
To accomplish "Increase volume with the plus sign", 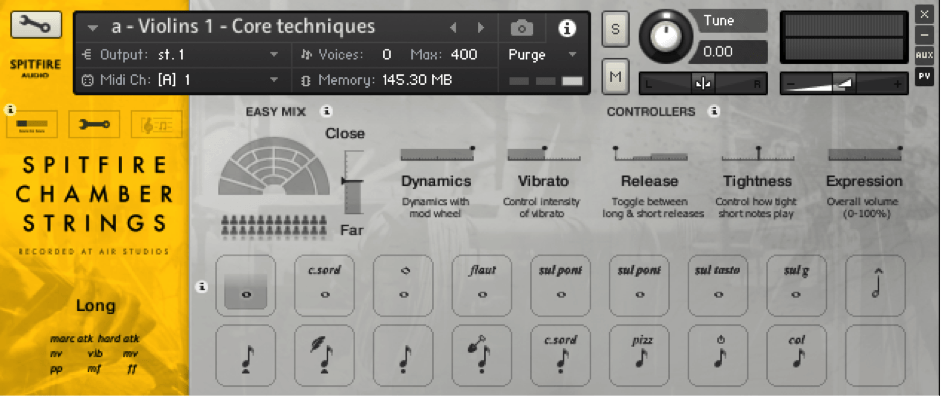I will (897, 85).
